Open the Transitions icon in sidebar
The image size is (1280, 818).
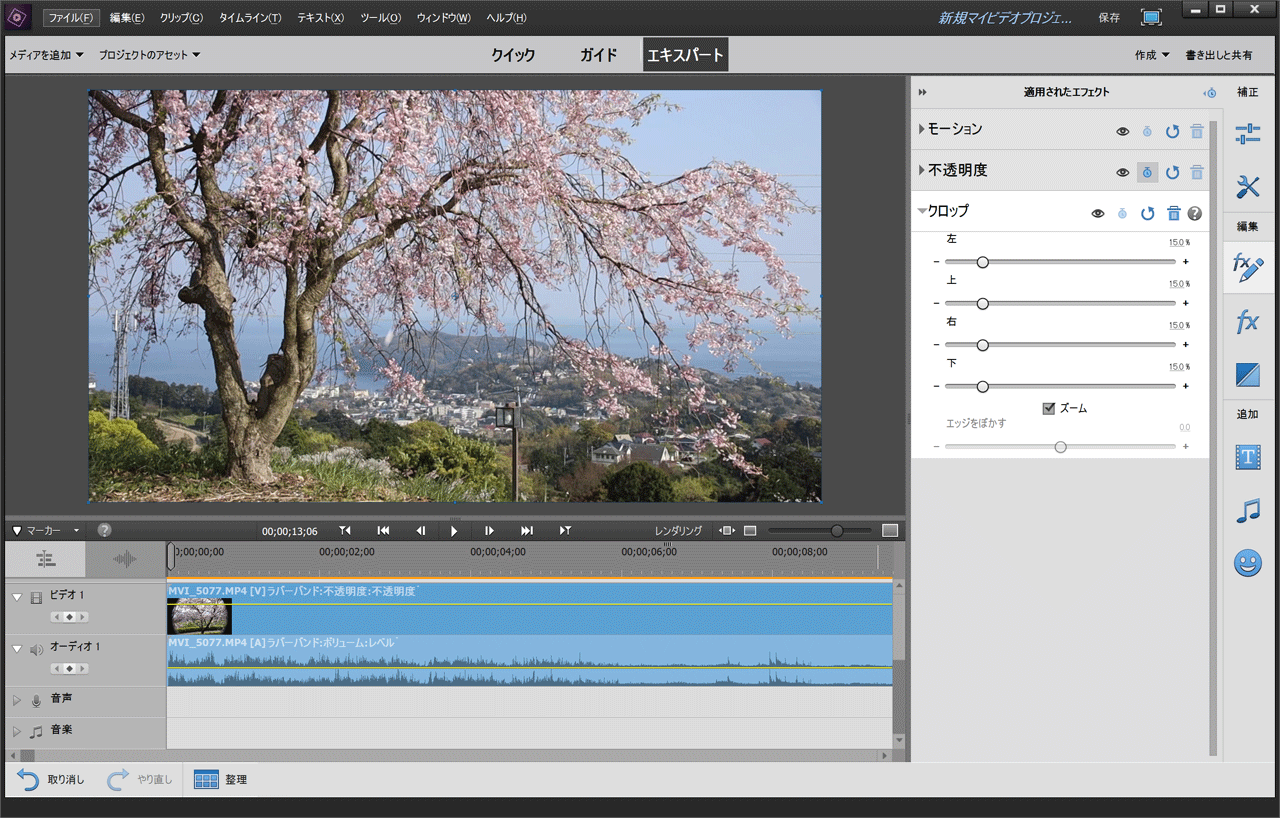(x=1247, y=375)
